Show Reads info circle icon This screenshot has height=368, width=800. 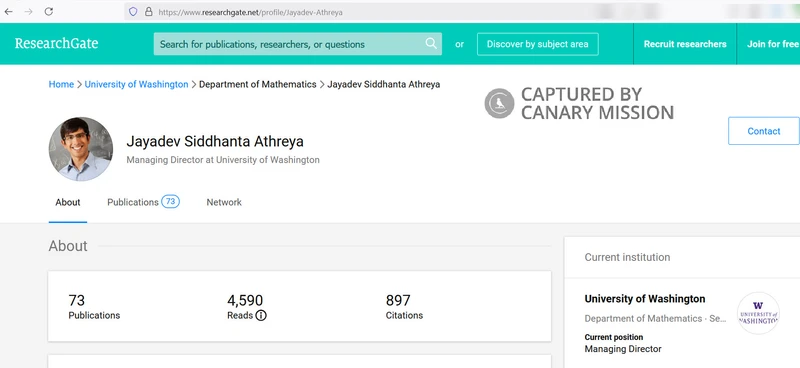[261, 315]
